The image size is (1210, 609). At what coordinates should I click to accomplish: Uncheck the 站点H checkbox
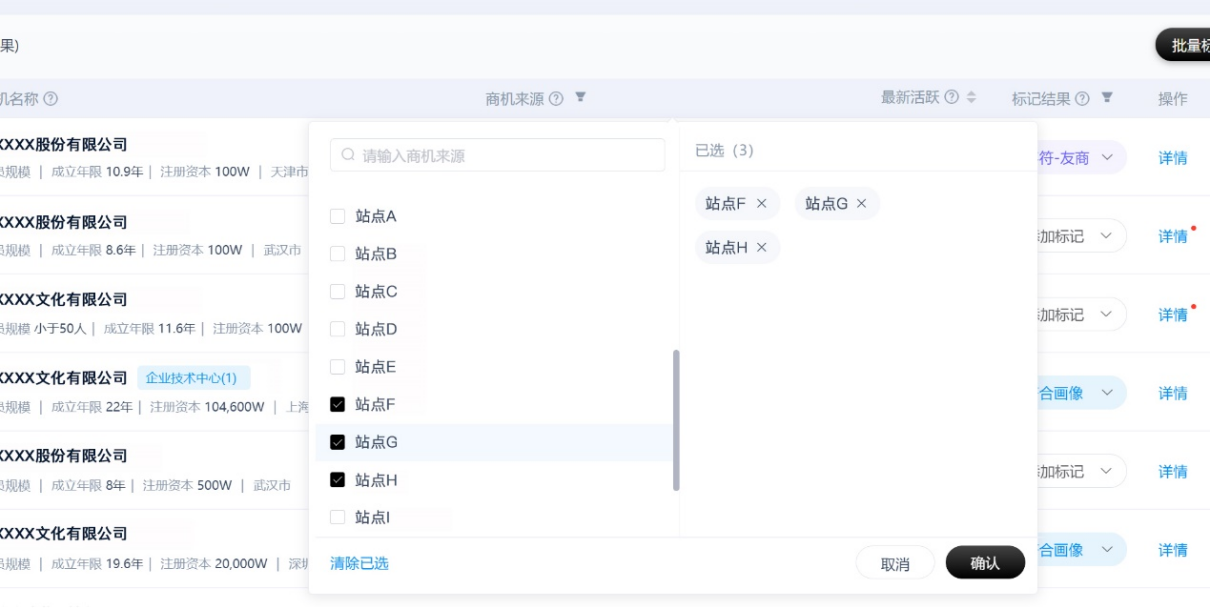click(x=338, y=480)
